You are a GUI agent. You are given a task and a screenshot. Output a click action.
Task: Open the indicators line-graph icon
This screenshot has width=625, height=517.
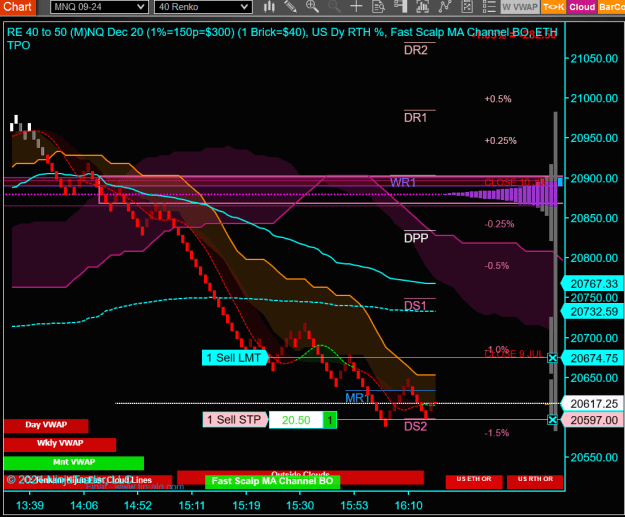pos(444,6)
